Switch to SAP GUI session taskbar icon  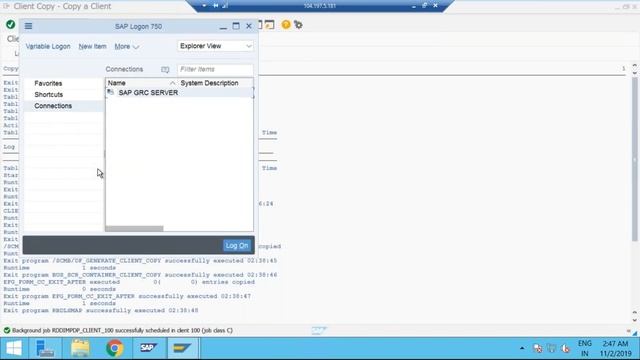pyautogui.click(x=182, y=349)
